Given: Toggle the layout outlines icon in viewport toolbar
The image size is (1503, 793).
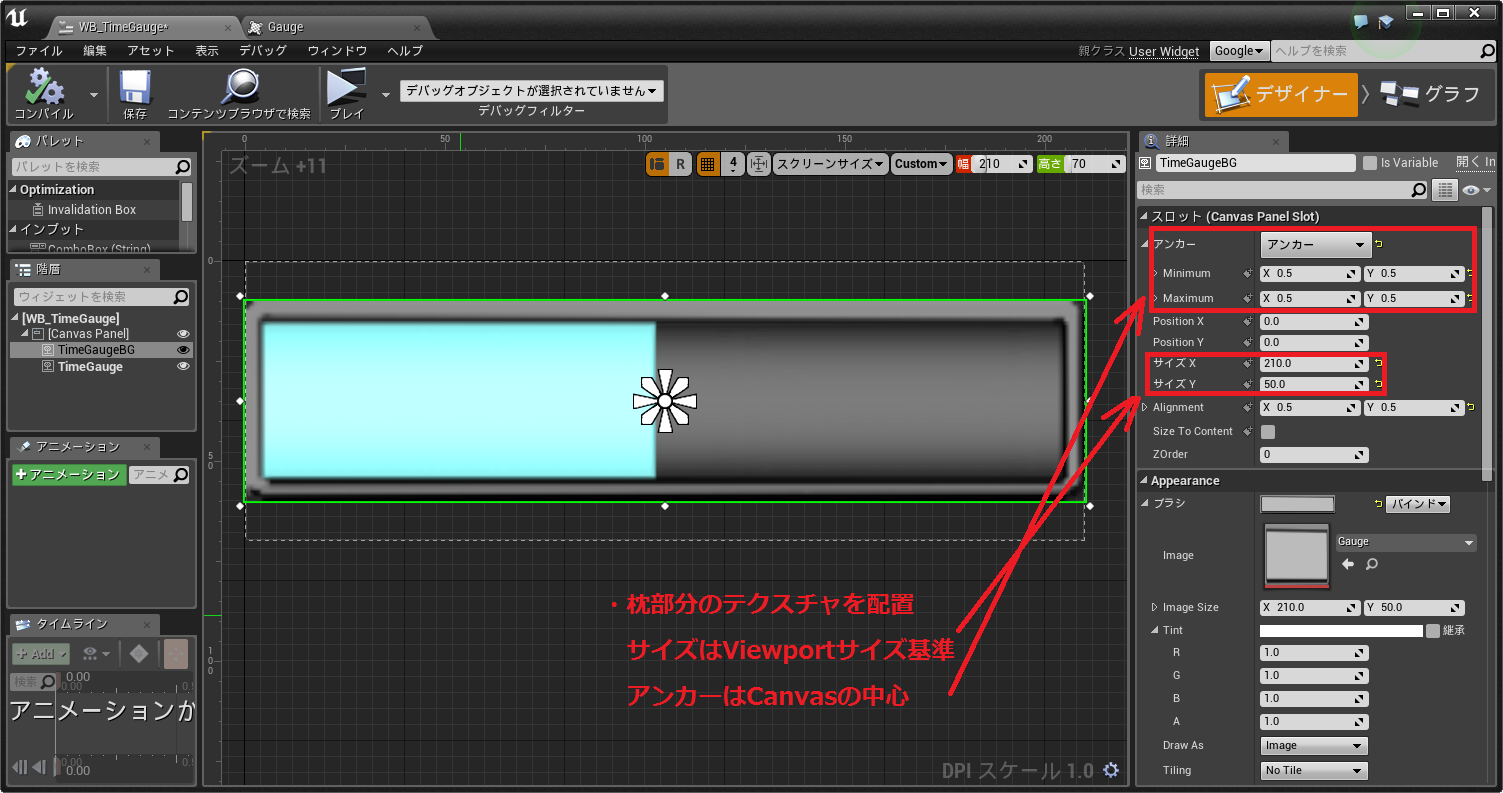Looking at the screenshot, I should click(657, 164).
